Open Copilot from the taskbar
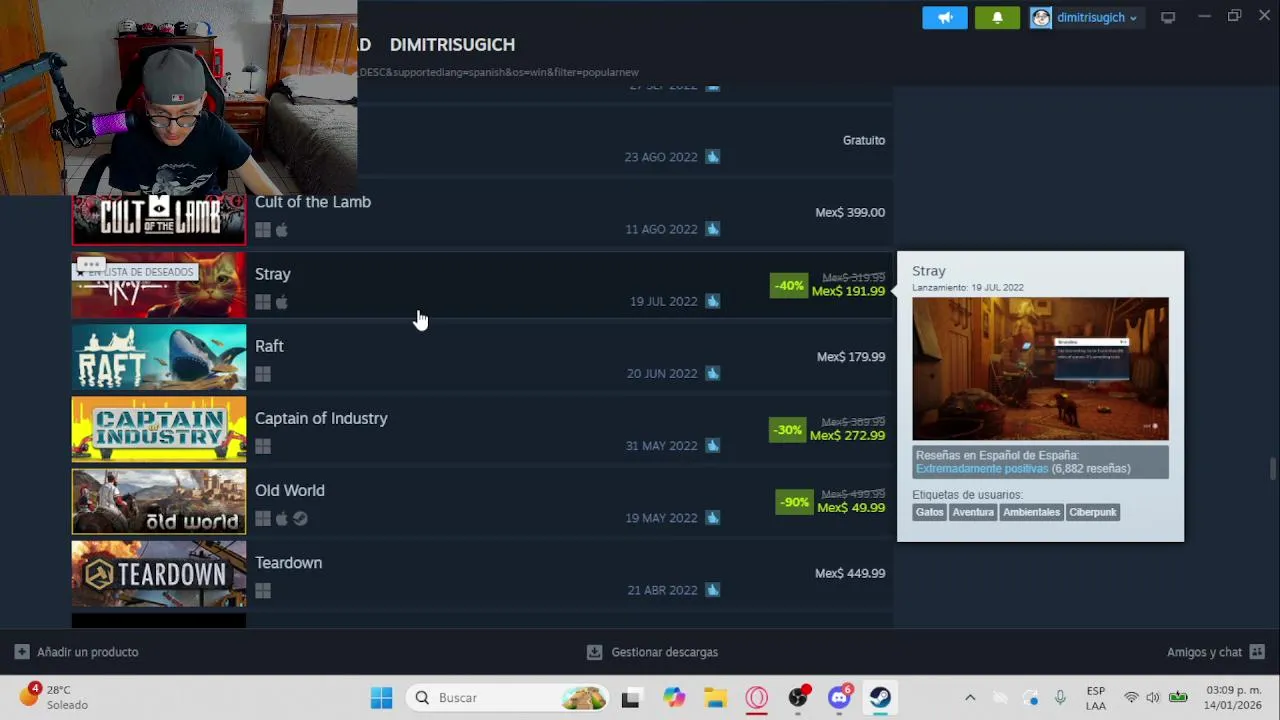 (x=674, y=698)
